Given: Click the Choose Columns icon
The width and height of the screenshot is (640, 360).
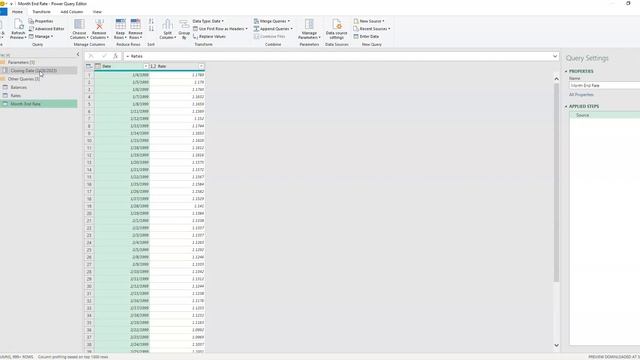Looking at the screenshot, I should (79, 24).
